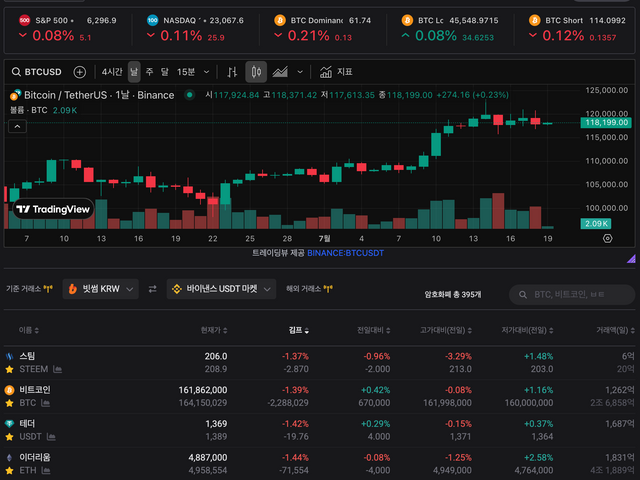Open the 빗썸 KRW exchange dropdown
This screenshot has height=480, width=640.
pyautogui.click(x=100, y=289)
